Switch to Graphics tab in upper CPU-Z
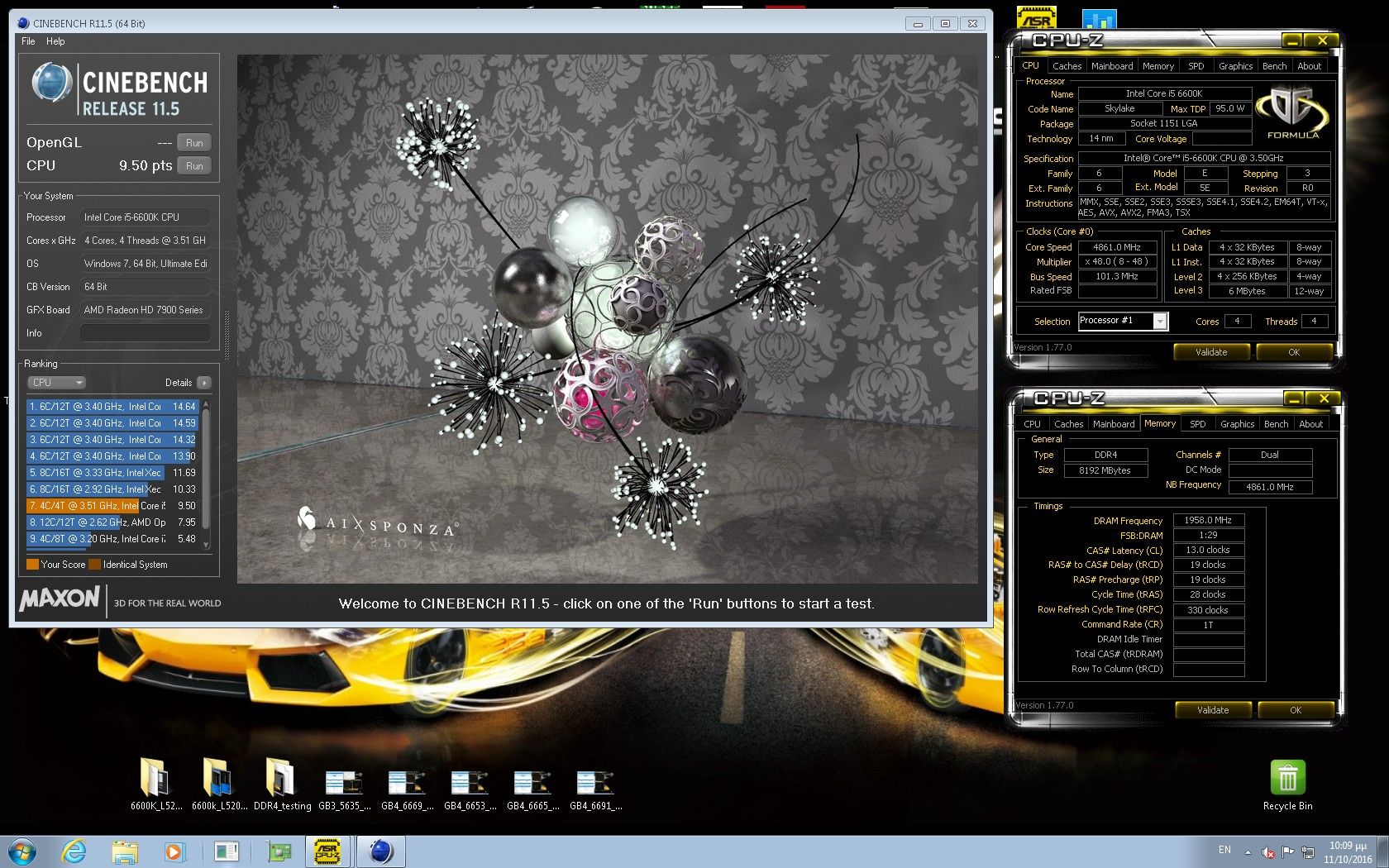The width and height of the screenshot is (1389, 868). [1236, 66]
